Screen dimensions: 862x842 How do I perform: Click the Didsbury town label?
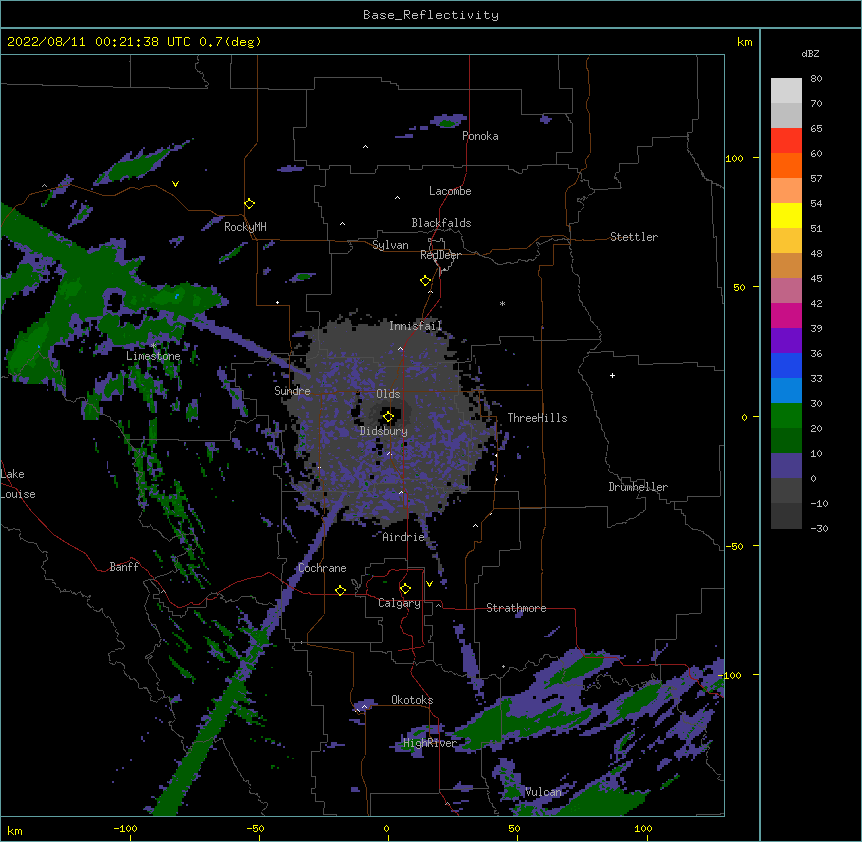click(x=384, y=431)
